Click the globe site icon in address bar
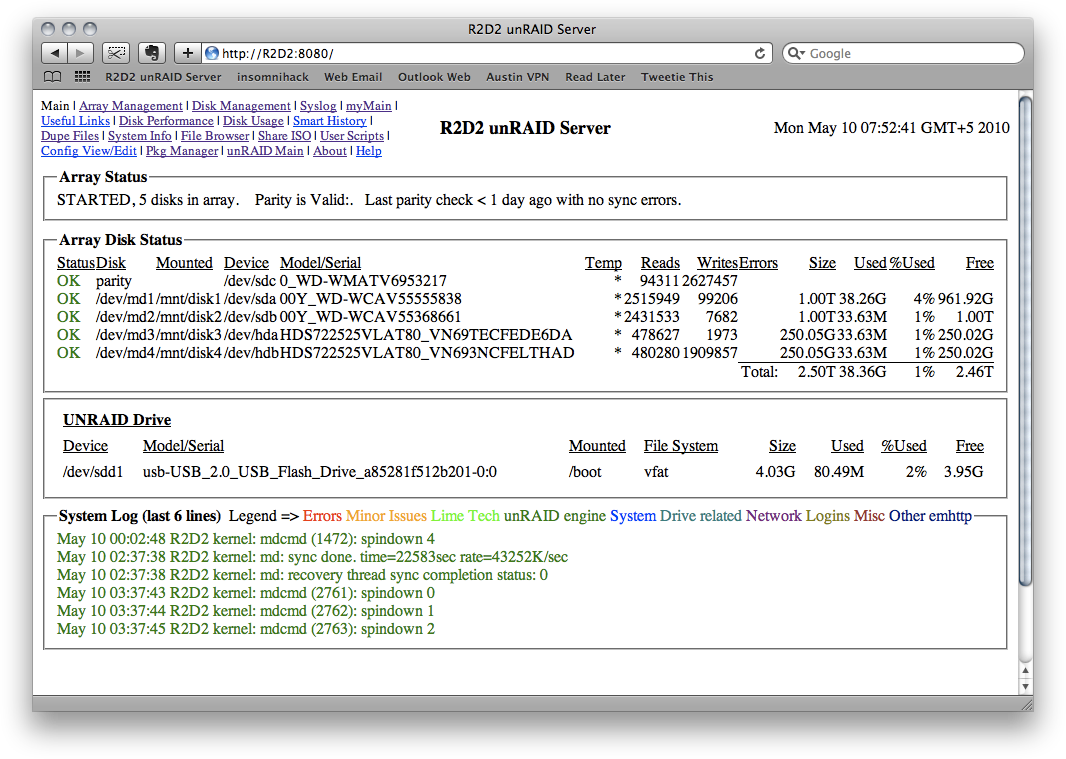 tap(212, 53)
